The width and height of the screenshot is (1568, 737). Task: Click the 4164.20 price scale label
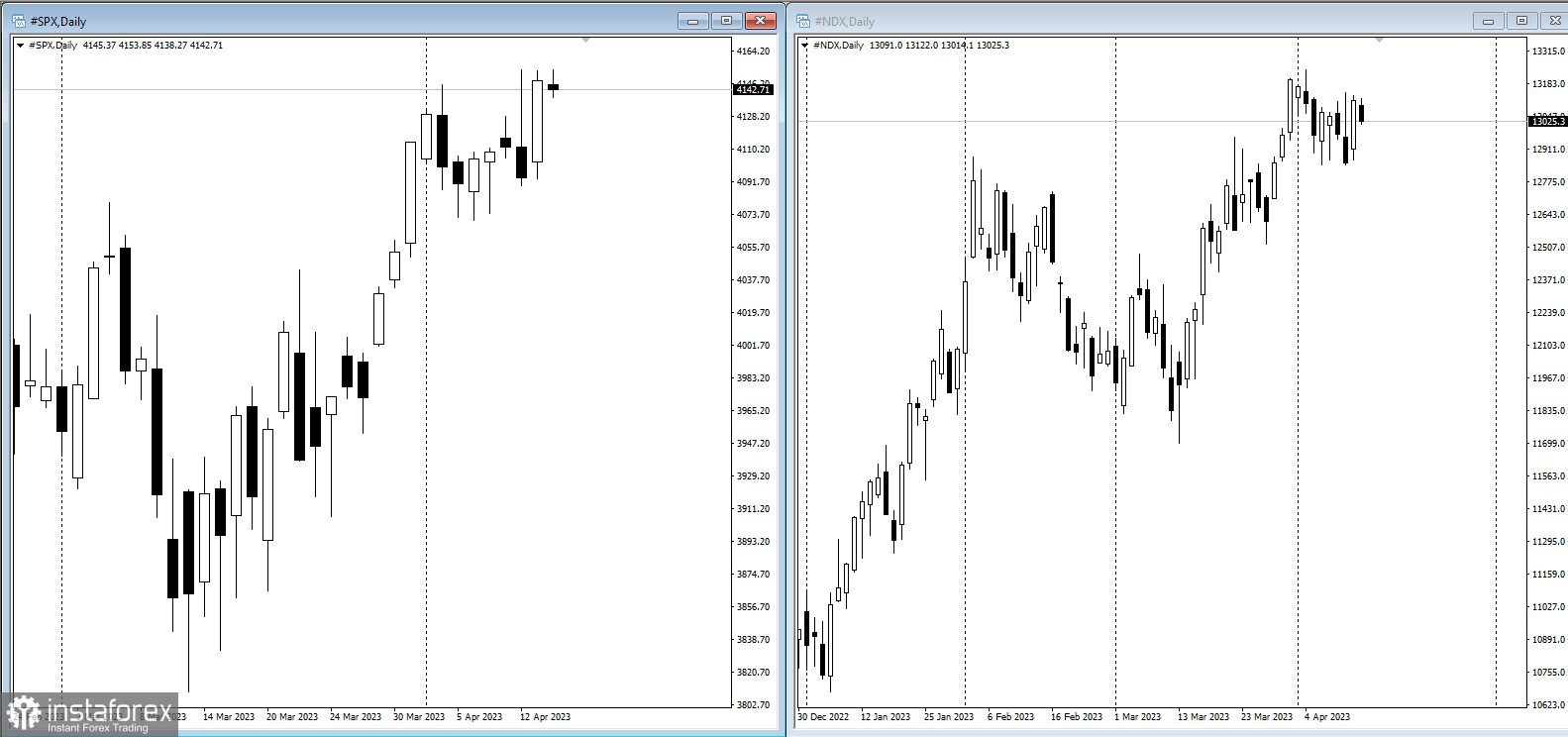click(x=753, y=52)
